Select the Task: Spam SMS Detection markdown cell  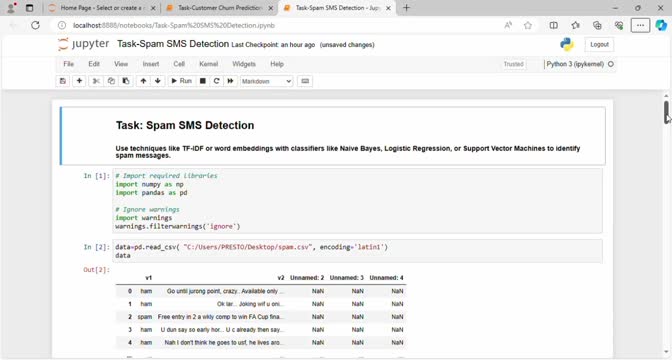point(333,136)
